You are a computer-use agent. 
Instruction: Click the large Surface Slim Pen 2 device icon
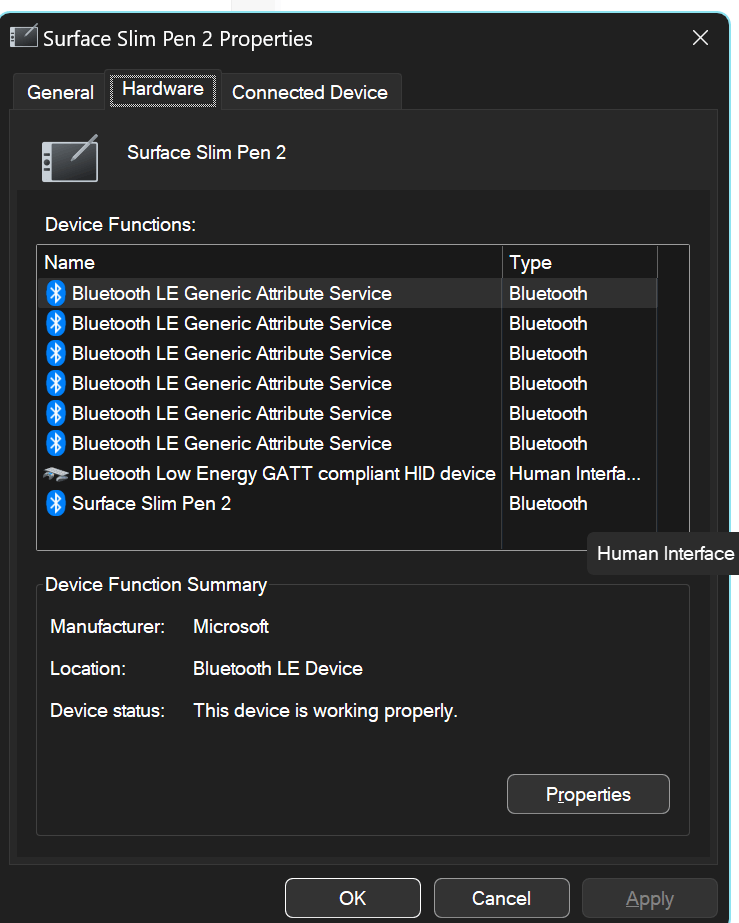point(70,158)
